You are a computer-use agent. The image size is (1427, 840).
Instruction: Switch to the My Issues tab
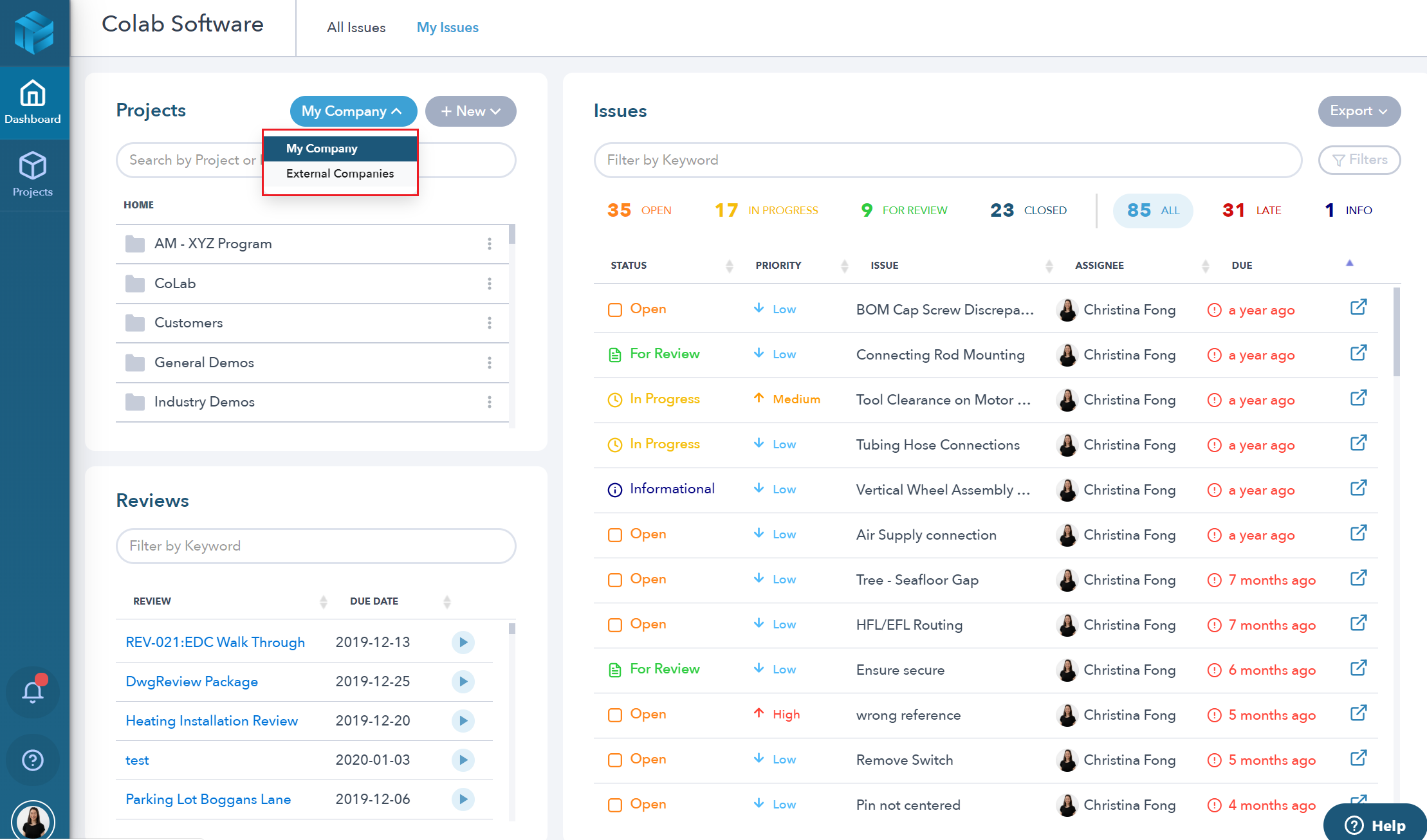point(448,28)
